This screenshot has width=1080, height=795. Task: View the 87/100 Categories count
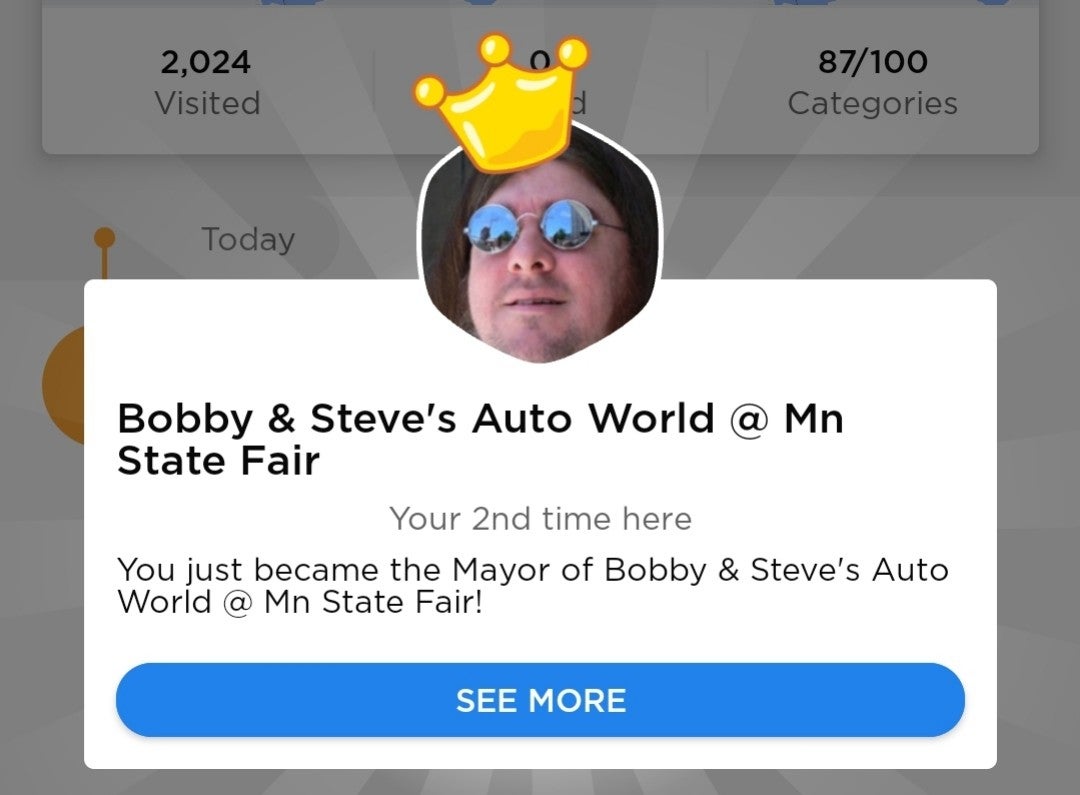pos(873,82)
